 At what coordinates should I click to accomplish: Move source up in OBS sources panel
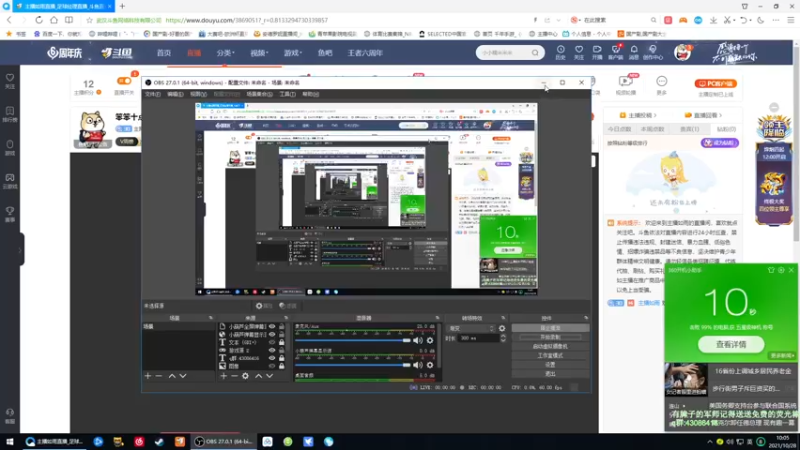pyautogui.click(x=259, y=376)
